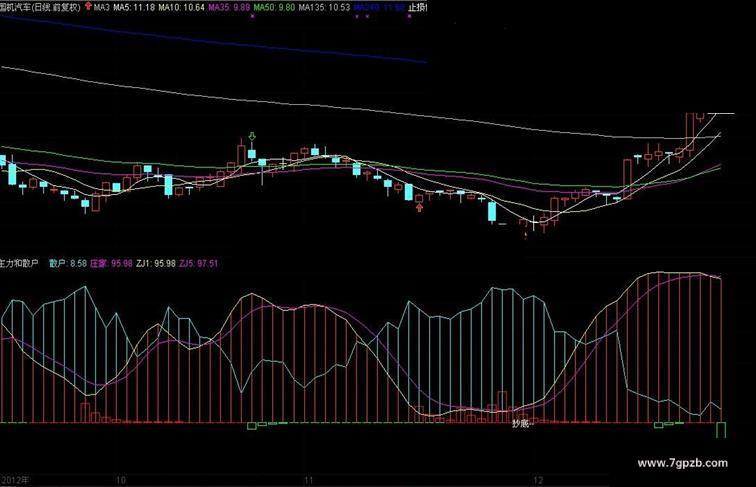
Task: Click the month 10 label on the time axis
Action: [x=121, y=480]
